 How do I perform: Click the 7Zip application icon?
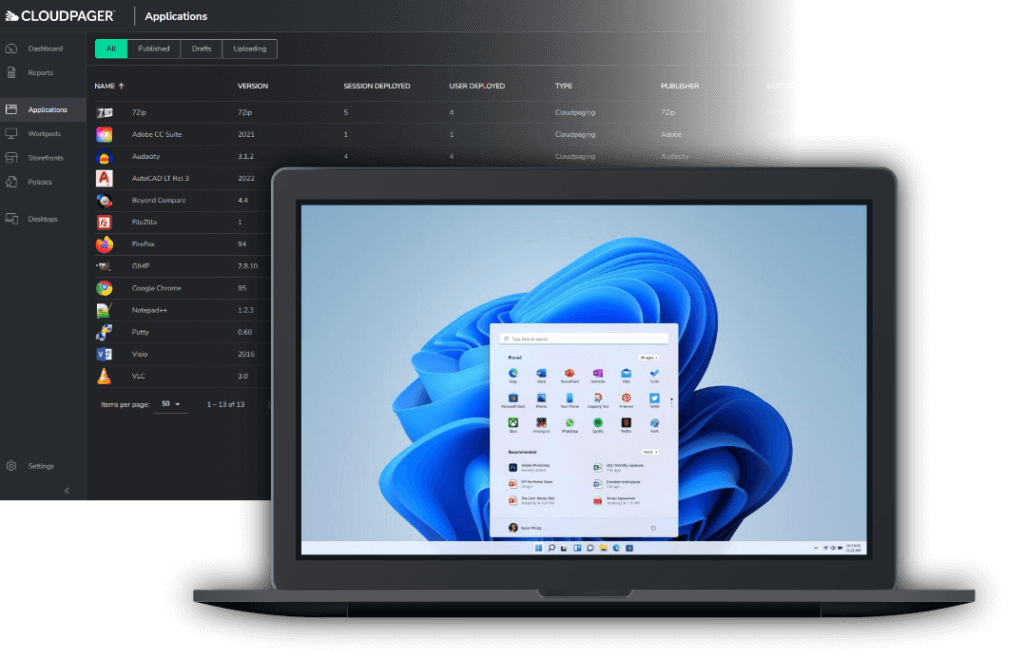click(104, 112)
